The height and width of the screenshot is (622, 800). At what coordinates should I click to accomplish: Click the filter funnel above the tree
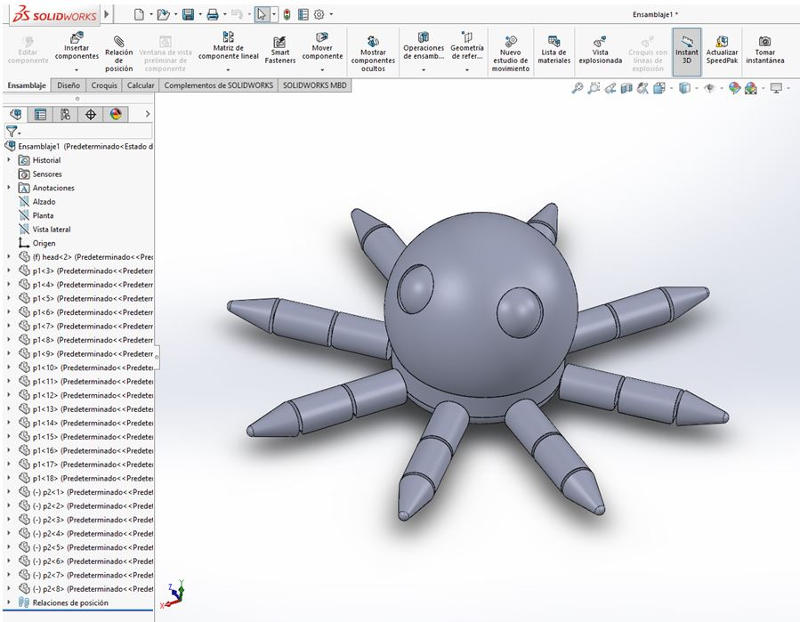coord(11,131)
